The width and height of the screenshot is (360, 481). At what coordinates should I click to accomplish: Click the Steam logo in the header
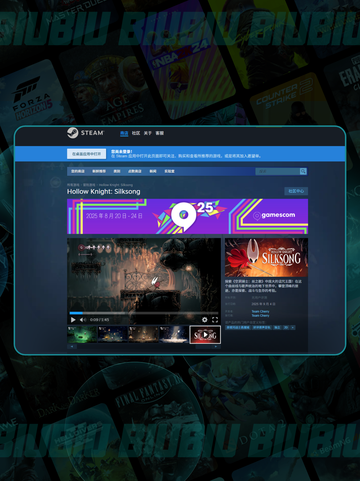coord(85,133)
